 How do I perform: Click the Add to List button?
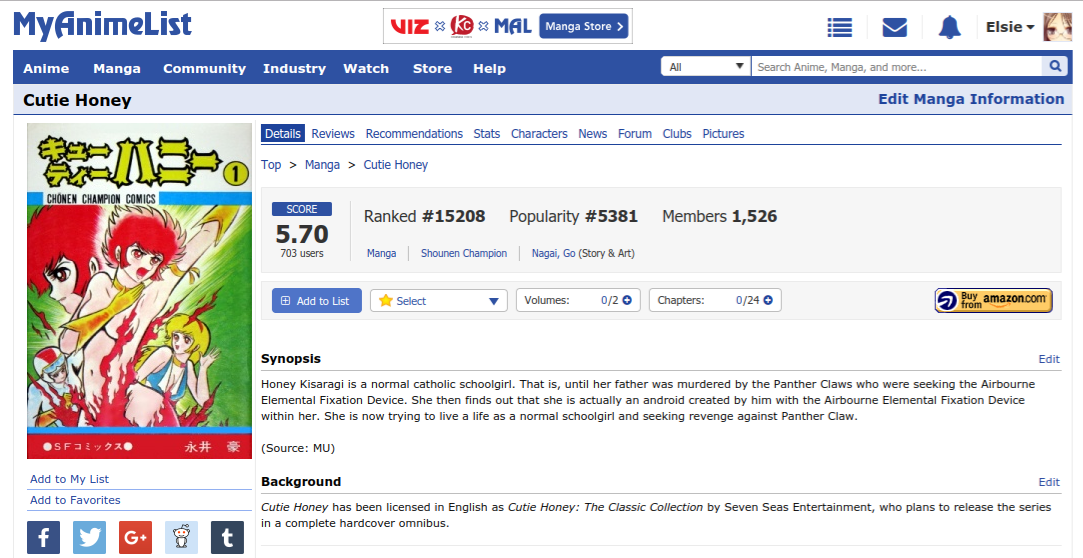click(x=316, y=300)
